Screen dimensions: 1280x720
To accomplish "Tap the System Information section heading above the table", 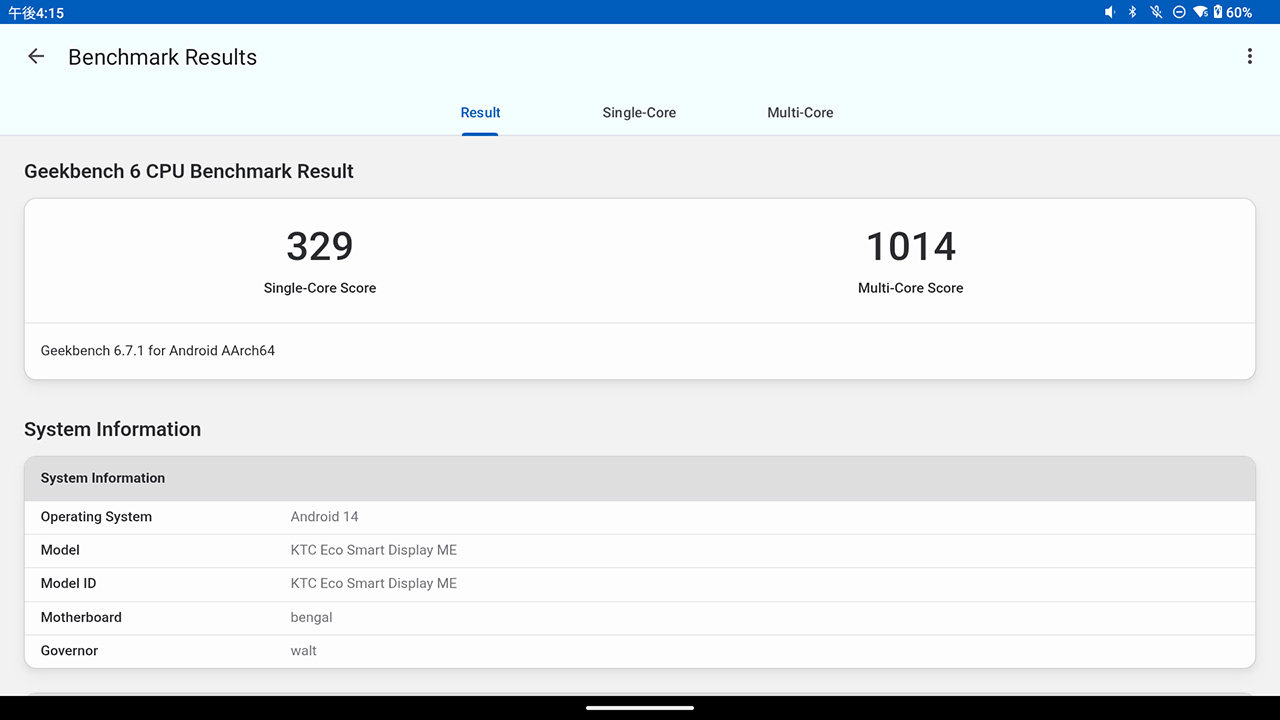I will click(113, 429).
